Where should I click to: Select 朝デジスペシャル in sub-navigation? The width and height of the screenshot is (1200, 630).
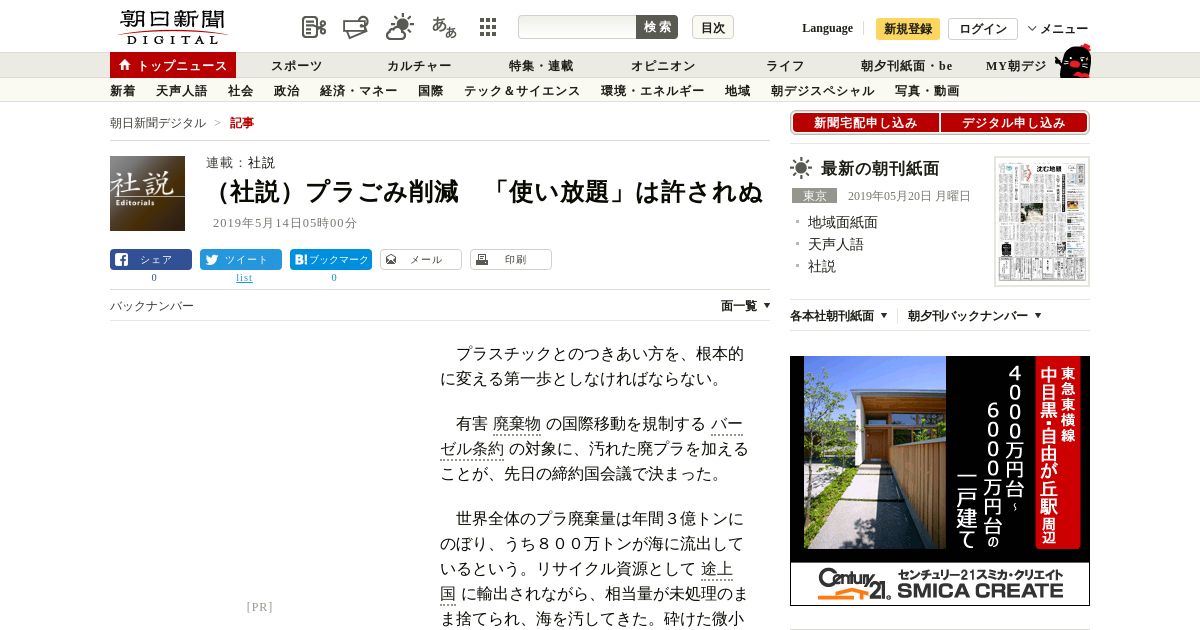[x=823, y=91]
